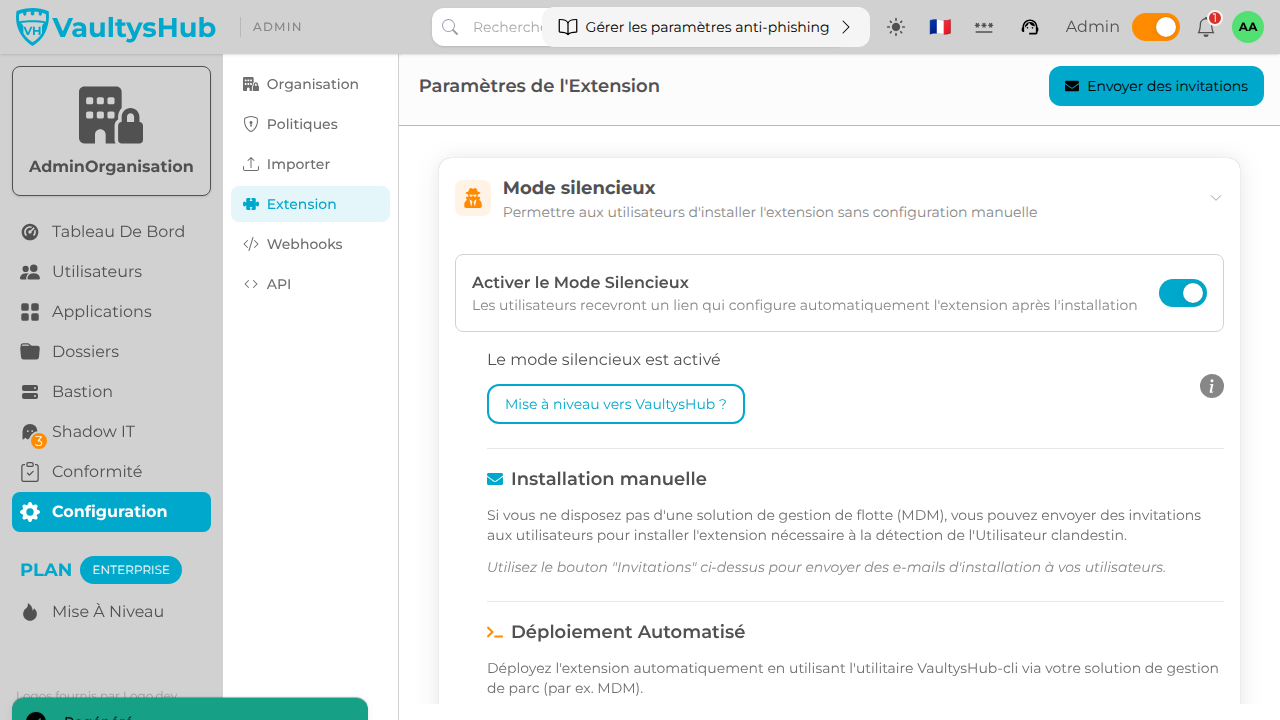Open the API settings tab
Viewport: 1280px width, 720px height.
[x=310, y=284]
